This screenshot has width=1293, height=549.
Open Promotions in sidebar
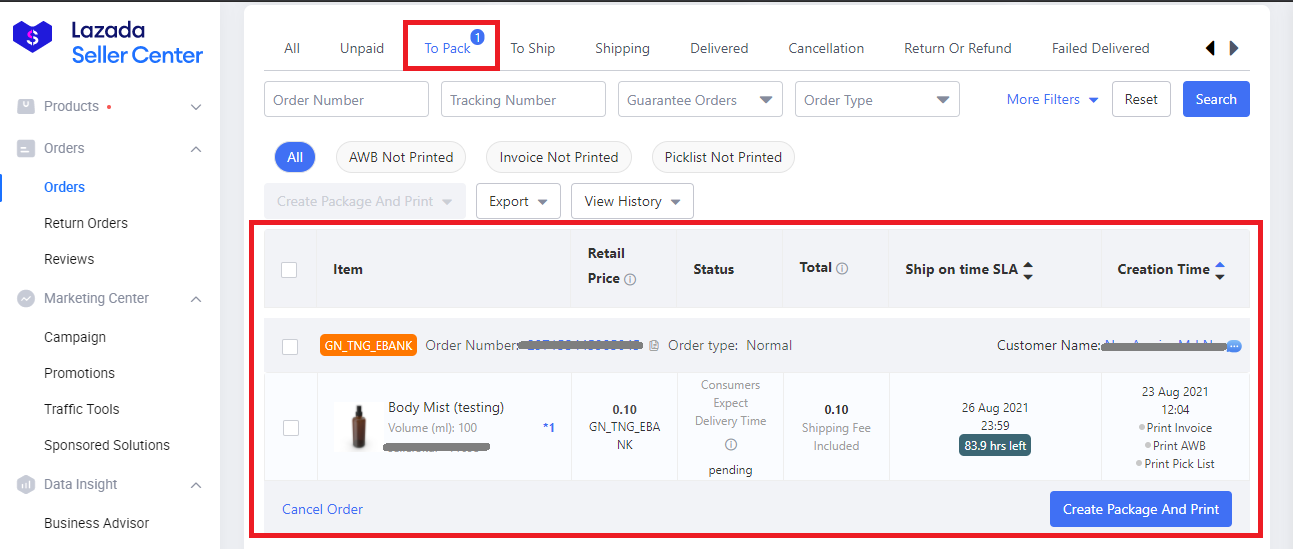pyautogui.click(x=79, y=373)
